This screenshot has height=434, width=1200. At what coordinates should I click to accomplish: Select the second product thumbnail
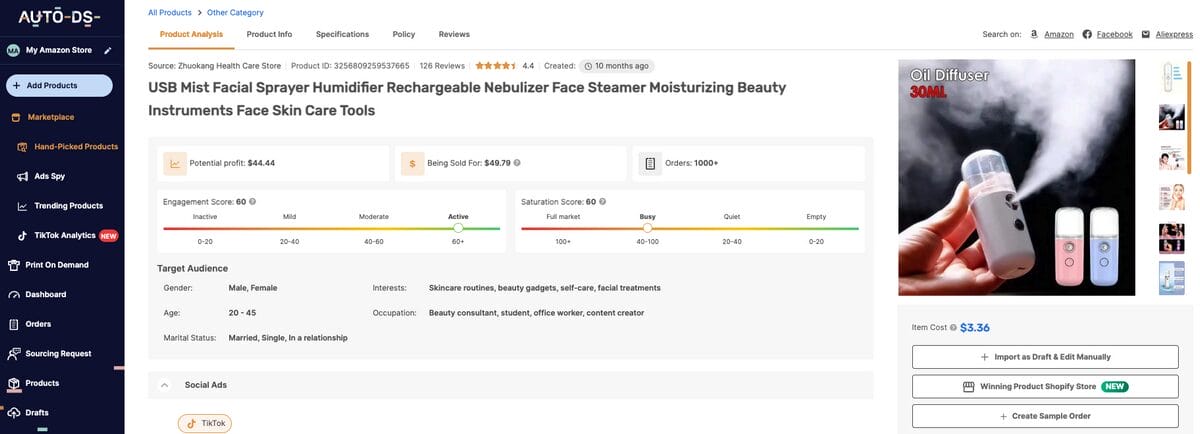point(1170,117)
